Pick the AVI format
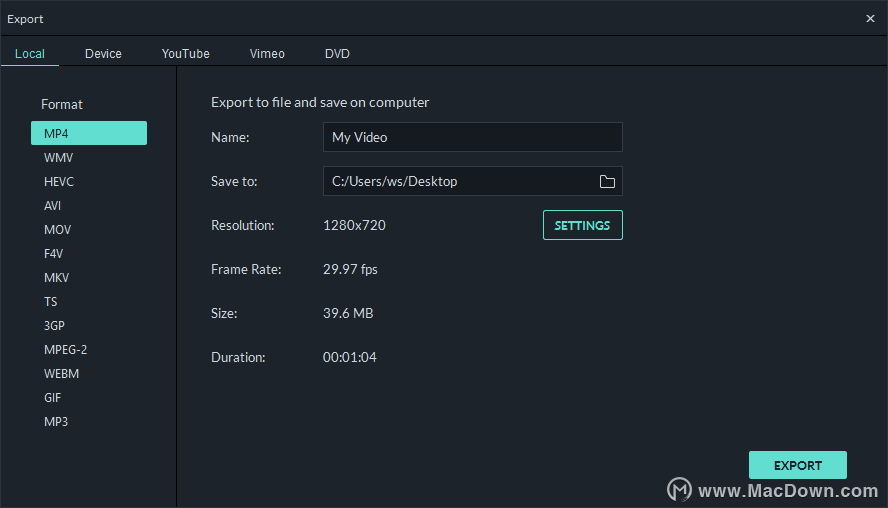888x508 pixels. [52, 206]
